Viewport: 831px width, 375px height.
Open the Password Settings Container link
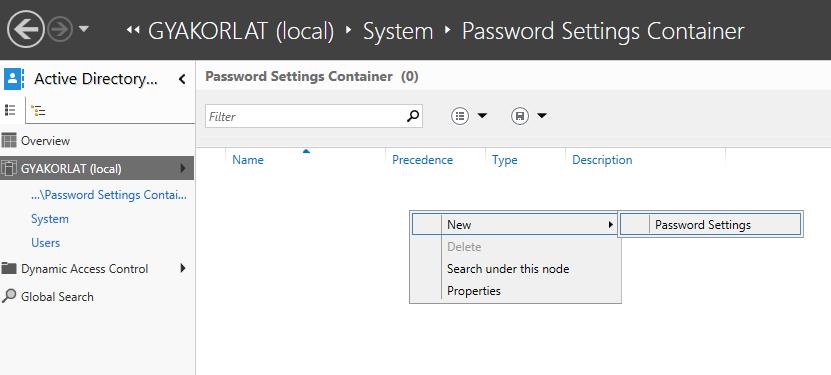(109, 195)
